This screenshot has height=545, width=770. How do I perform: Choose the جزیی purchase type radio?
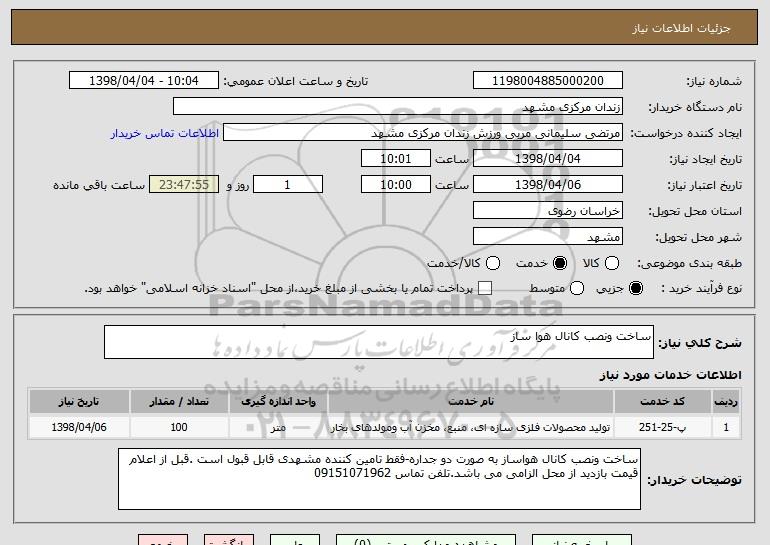coord(636,288)
